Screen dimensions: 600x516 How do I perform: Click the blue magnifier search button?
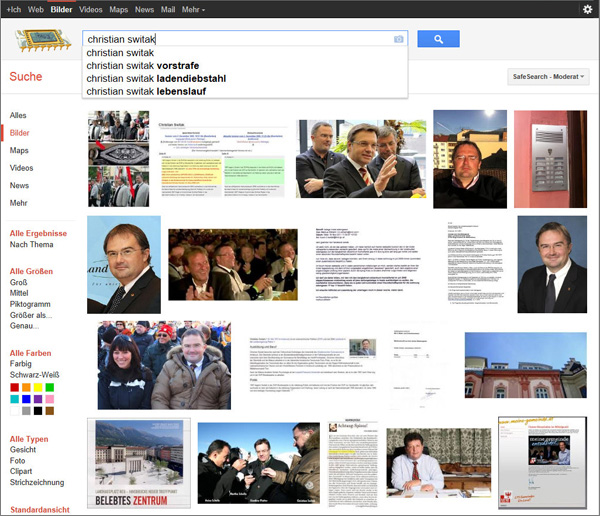coord(439,39)
